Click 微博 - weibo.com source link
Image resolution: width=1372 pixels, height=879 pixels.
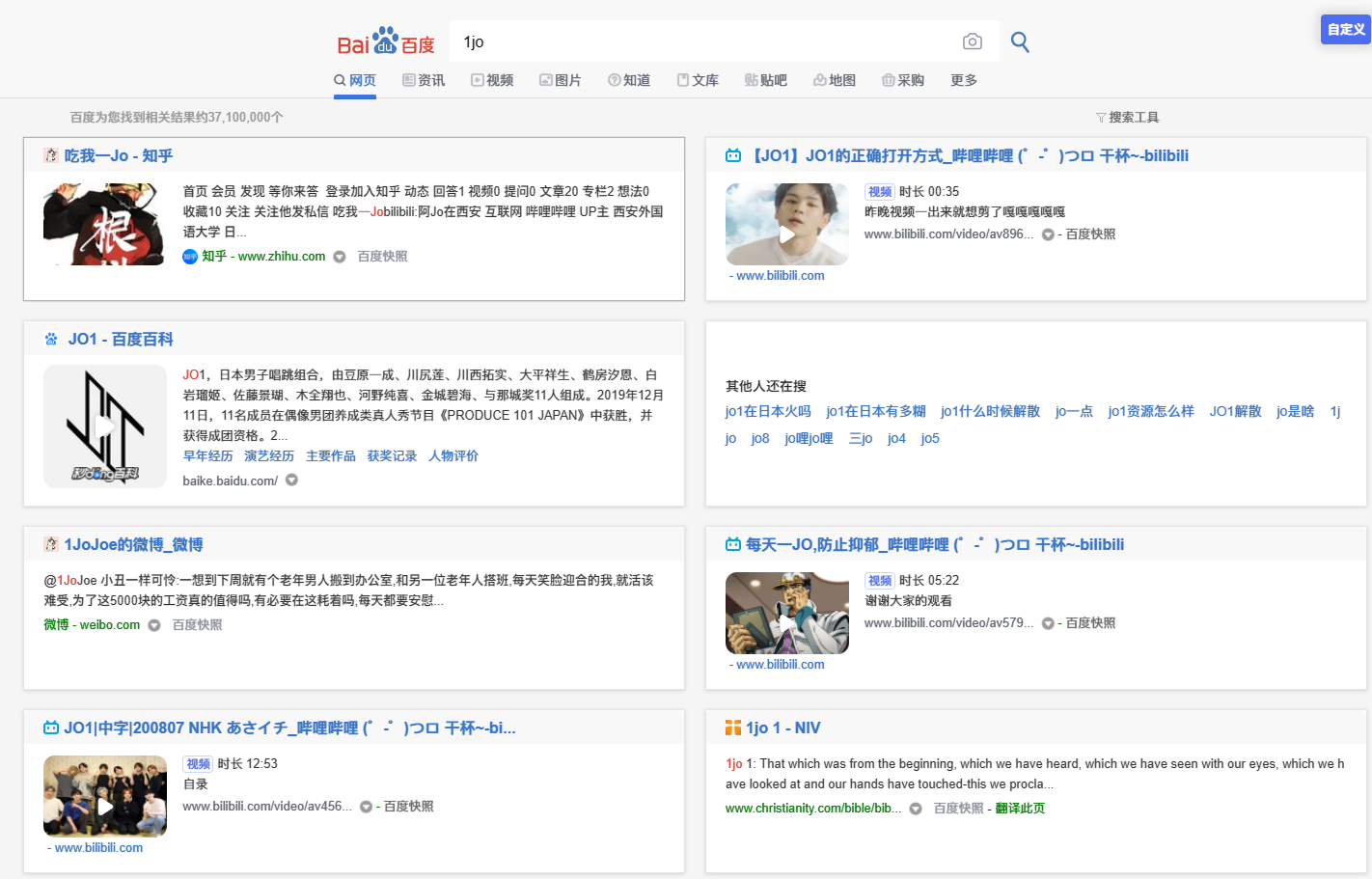[x=92, y=624]
